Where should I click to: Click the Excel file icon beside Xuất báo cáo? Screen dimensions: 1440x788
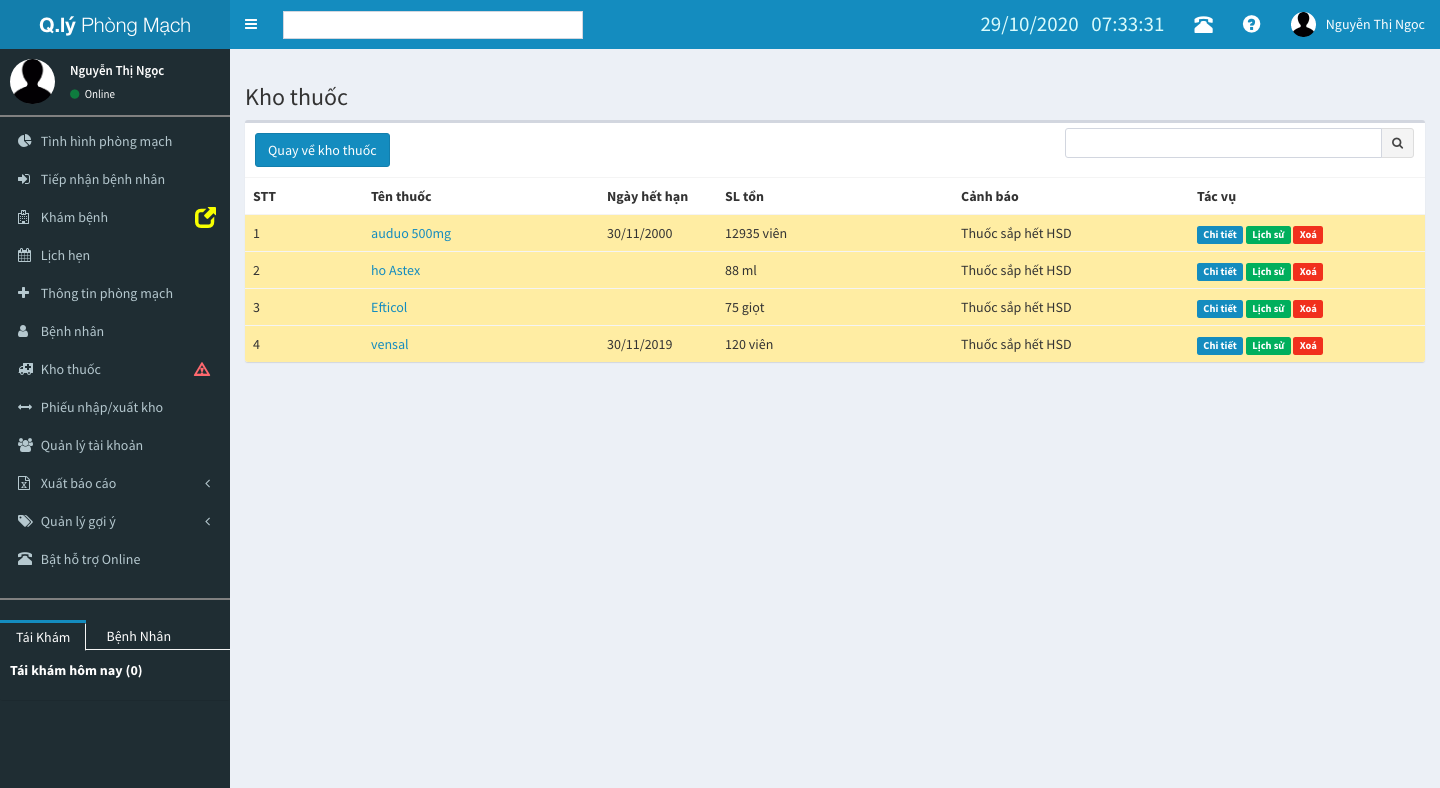pyautogui.click(x=25, y=483)
